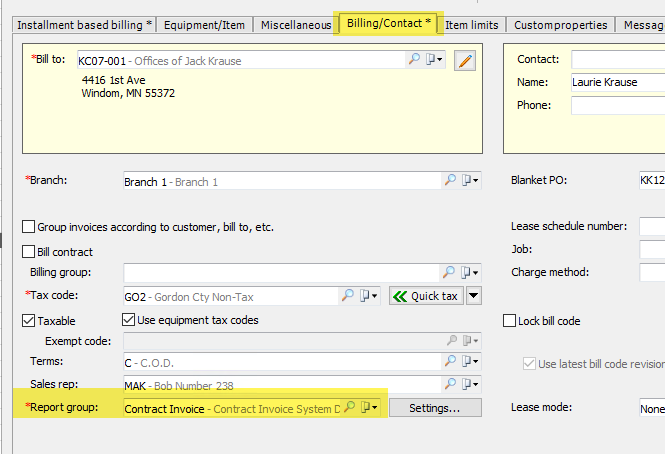Enable Group invoices according to customer checkbox
The height and width of the screenshot is (454, 665).
28,227
